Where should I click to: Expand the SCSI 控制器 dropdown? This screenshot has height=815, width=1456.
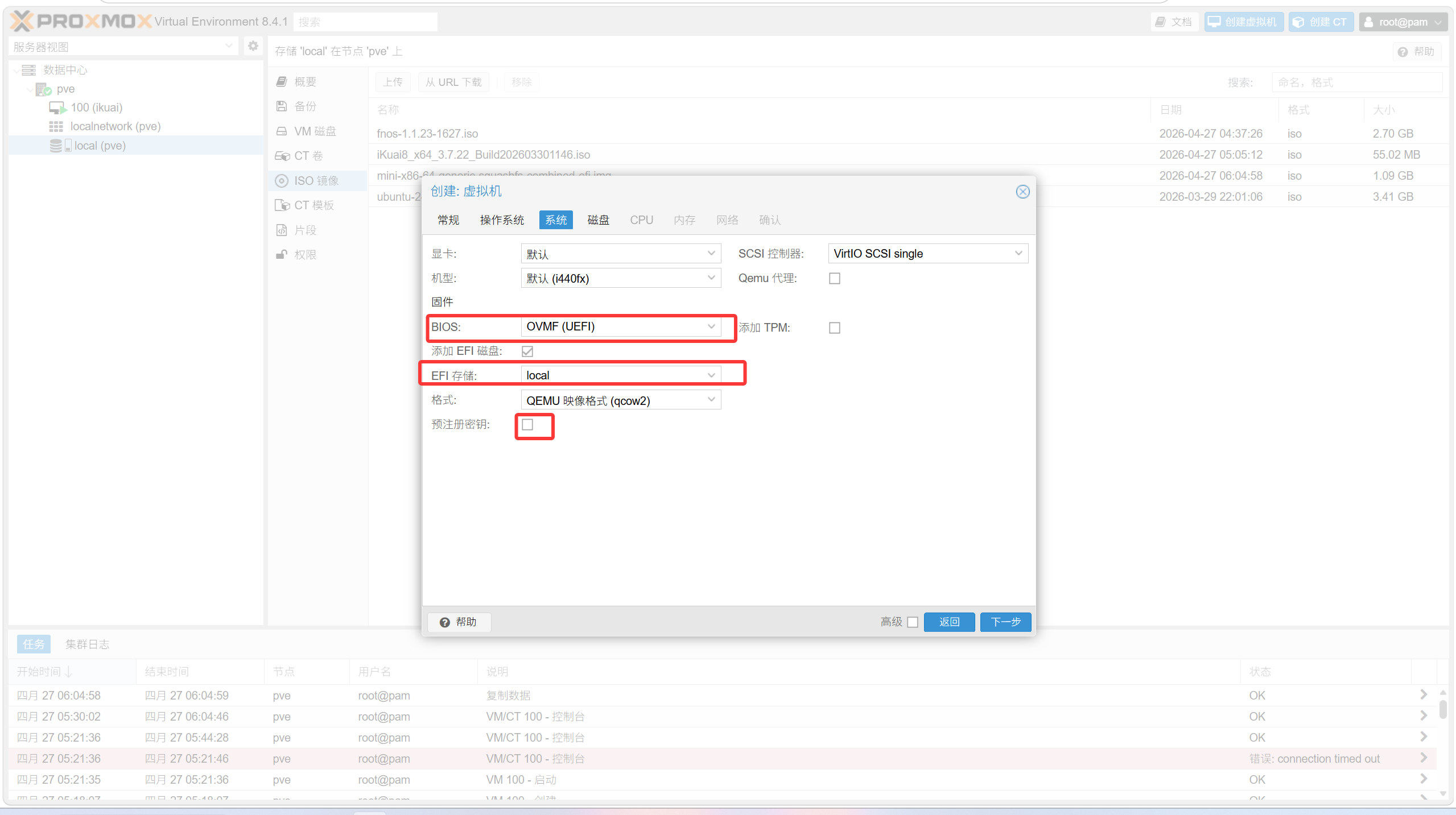pos(1018,254)
